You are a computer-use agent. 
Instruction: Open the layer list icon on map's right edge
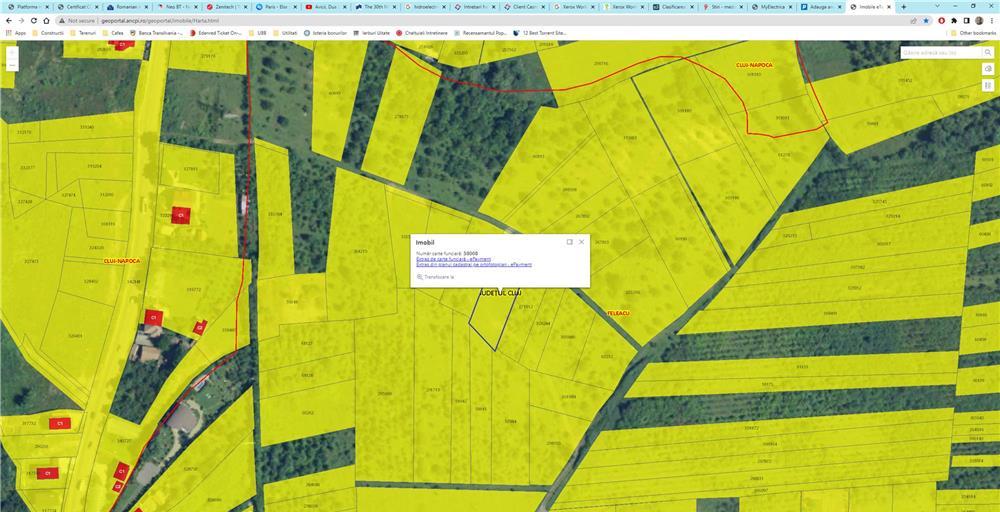pos(988,85)
